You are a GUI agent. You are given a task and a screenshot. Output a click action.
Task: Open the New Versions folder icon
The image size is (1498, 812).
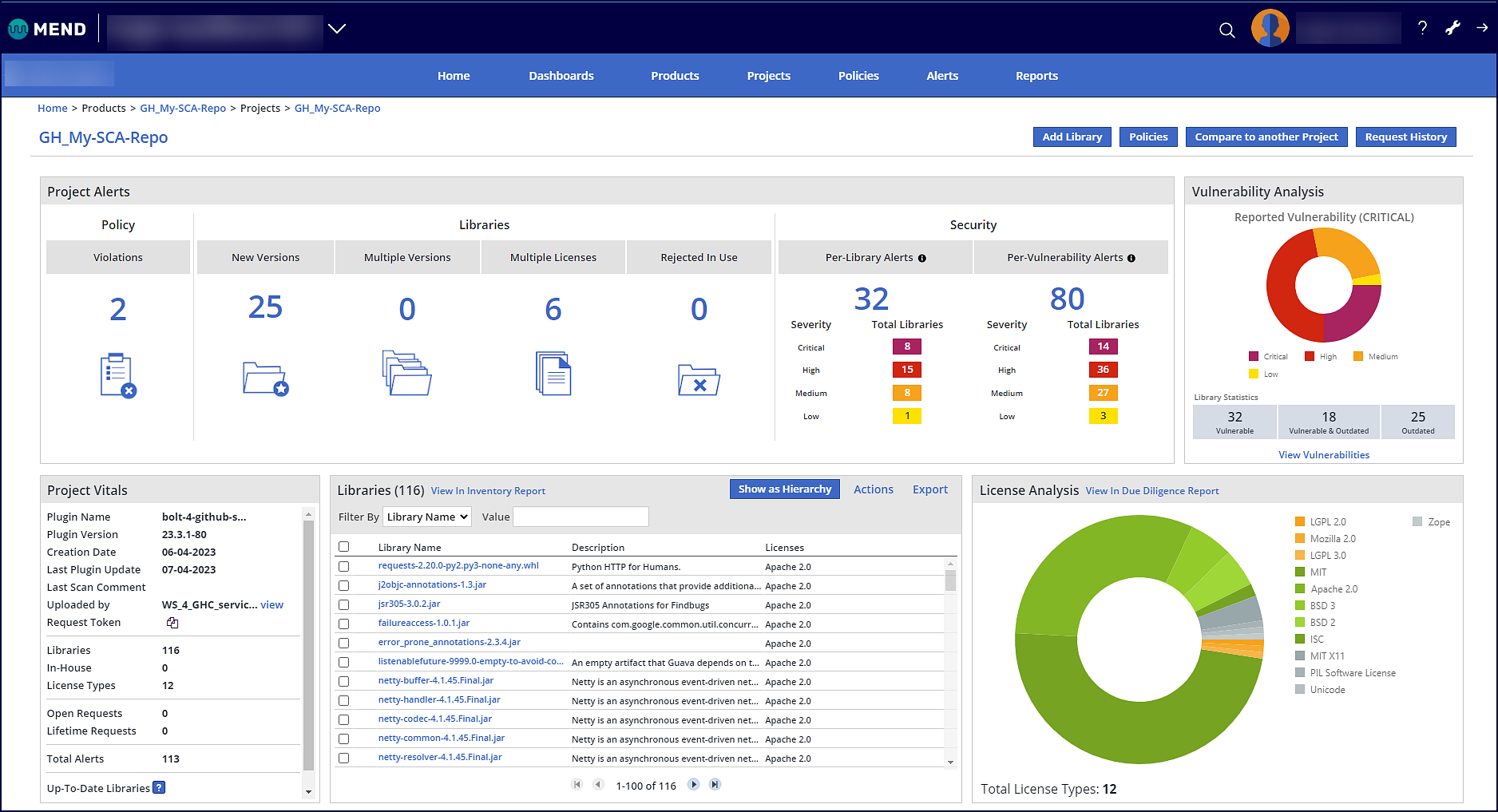pos(265,378)
